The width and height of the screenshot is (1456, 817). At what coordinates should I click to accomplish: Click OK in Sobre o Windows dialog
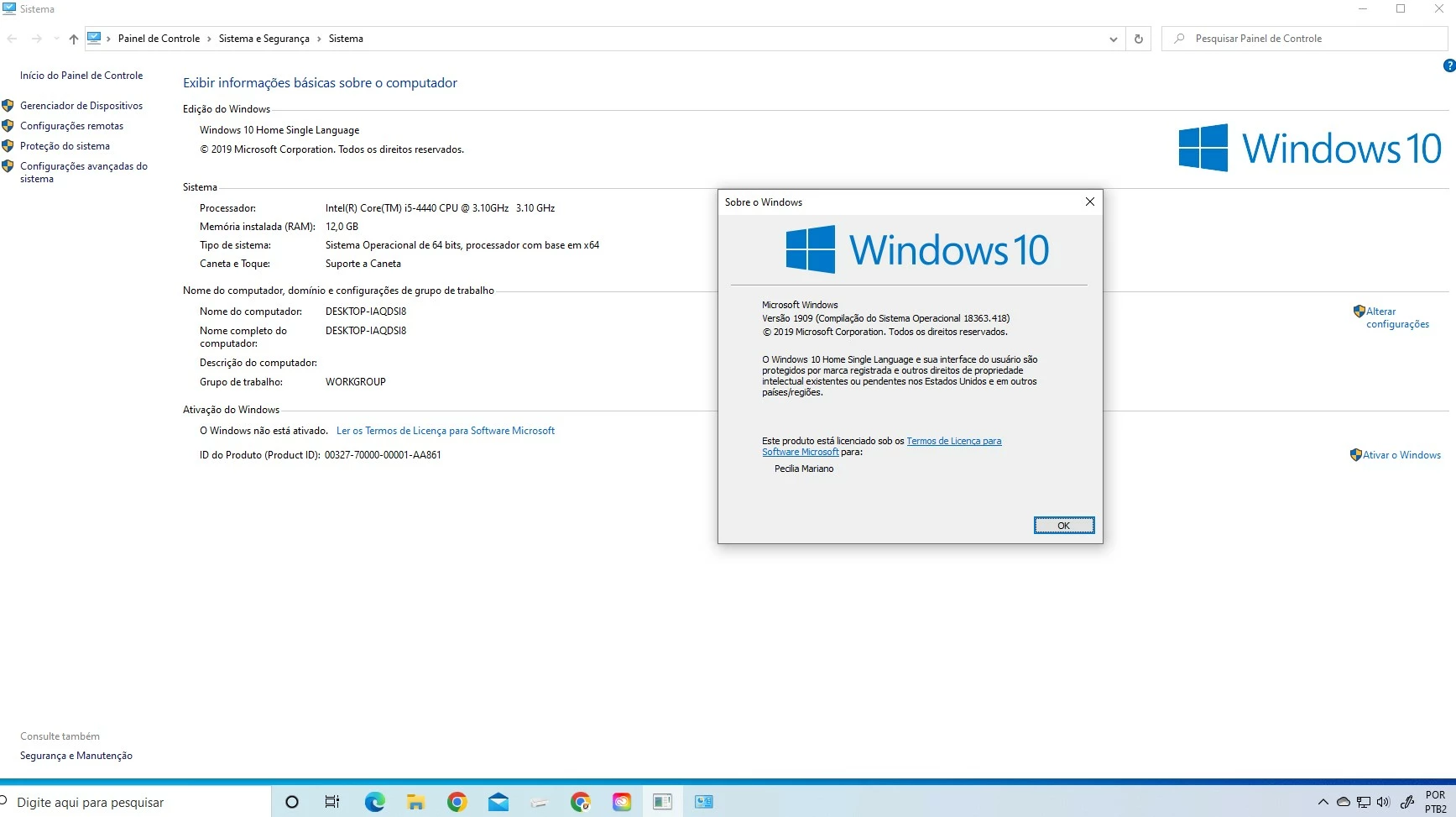point(1063,526)
